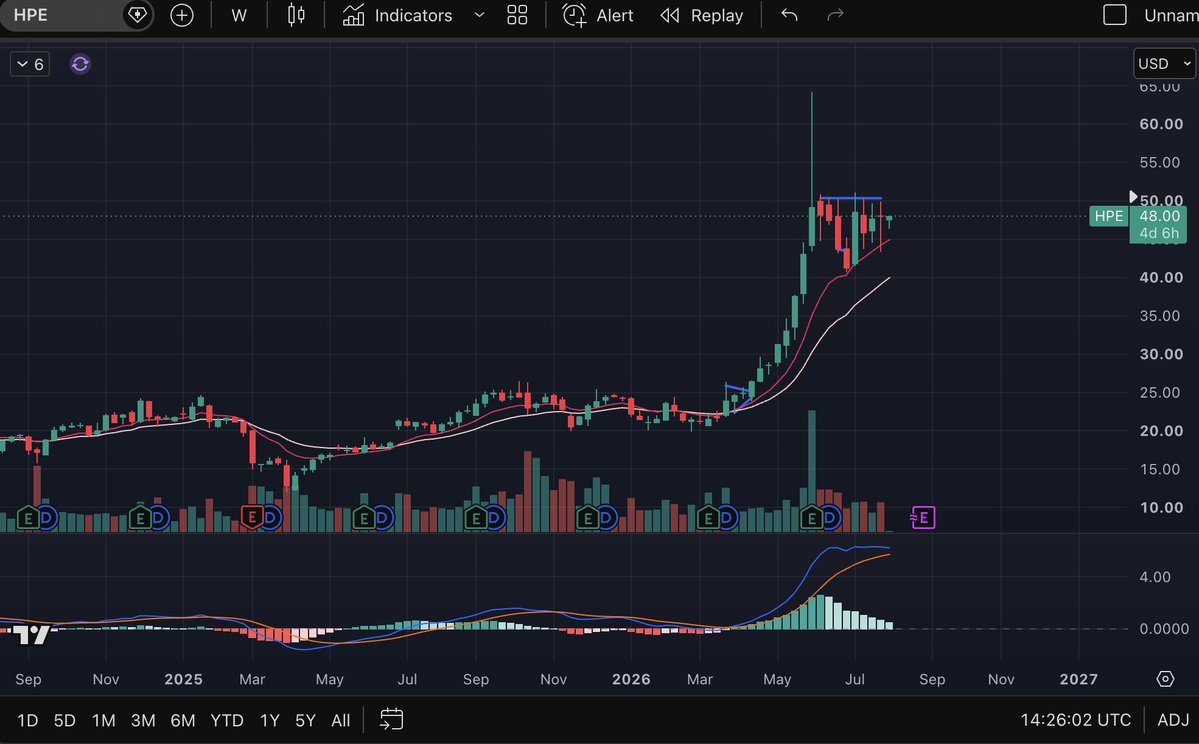
Task: Switch to the 5Y time range
Action: pos(305,720)
